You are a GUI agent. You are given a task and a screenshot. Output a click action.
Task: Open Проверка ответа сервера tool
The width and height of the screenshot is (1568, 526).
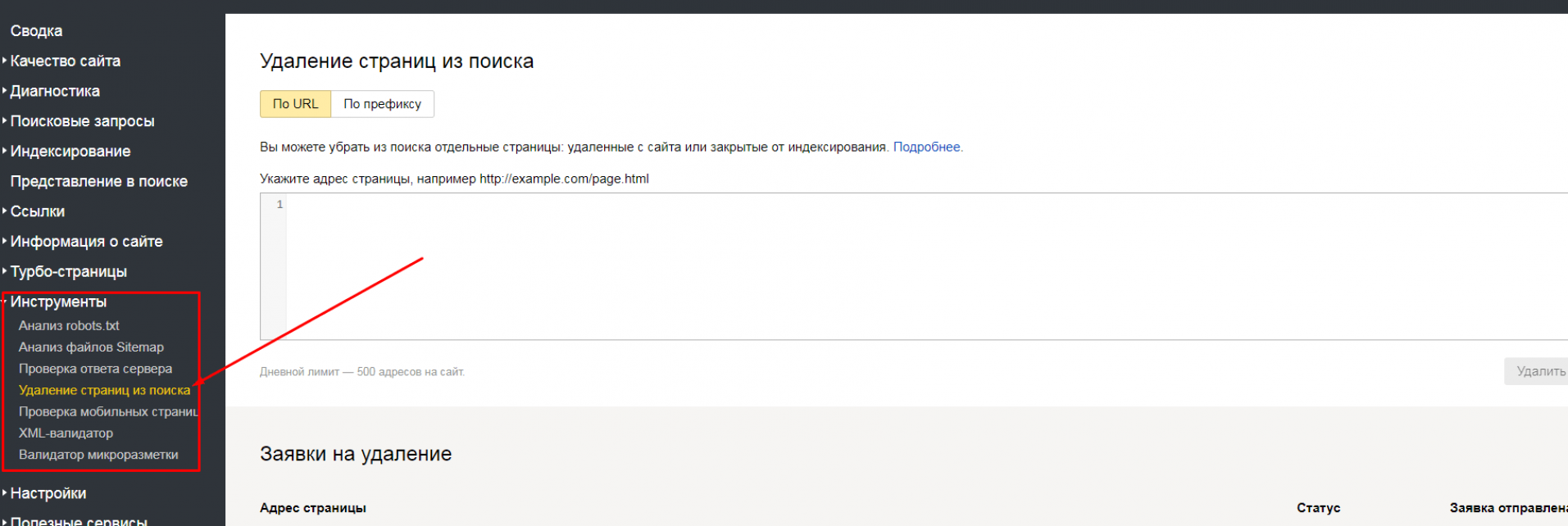point(95,369)
